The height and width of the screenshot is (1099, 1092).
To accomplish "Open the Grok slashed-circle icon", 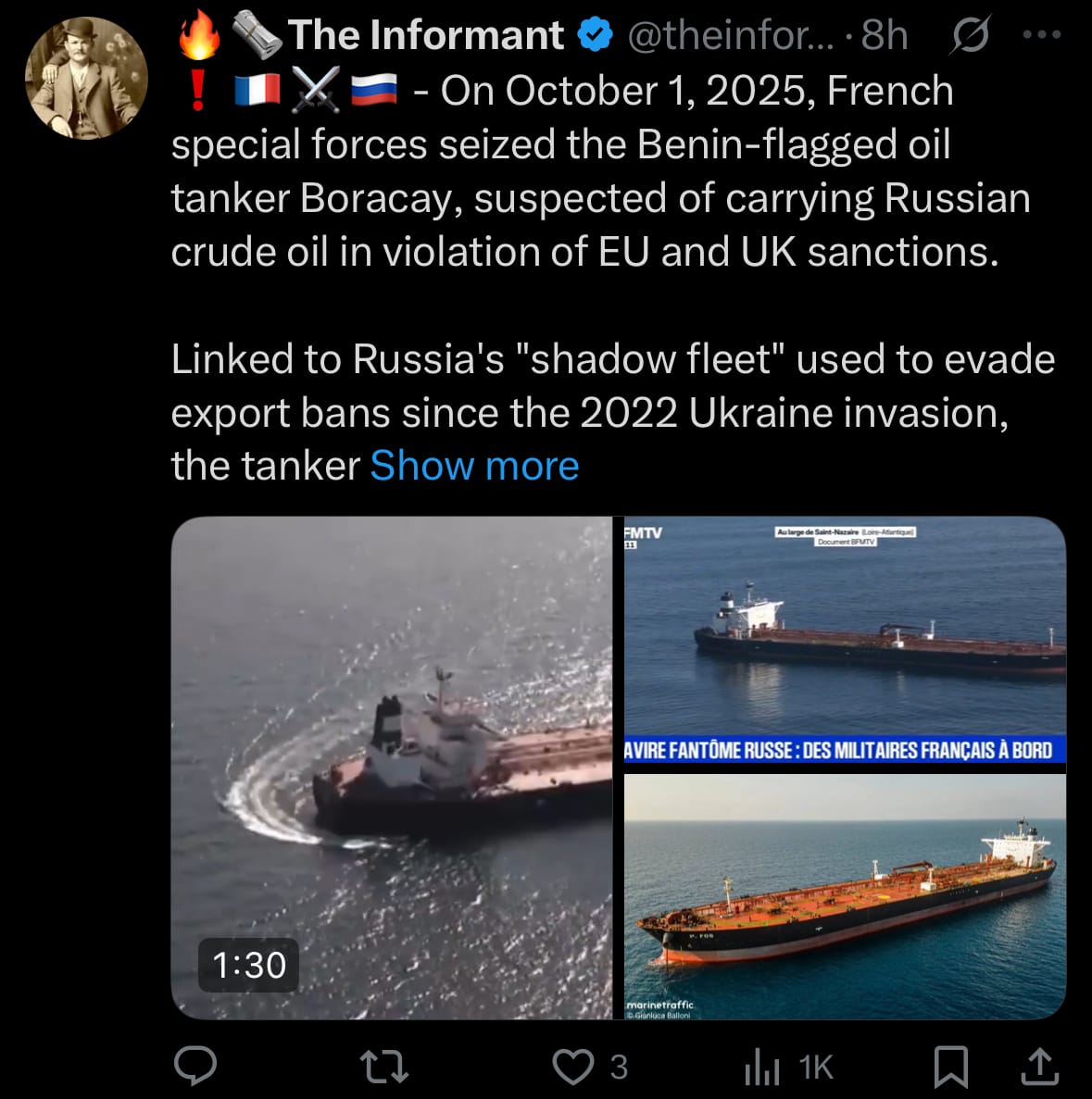I will [970, 36].
